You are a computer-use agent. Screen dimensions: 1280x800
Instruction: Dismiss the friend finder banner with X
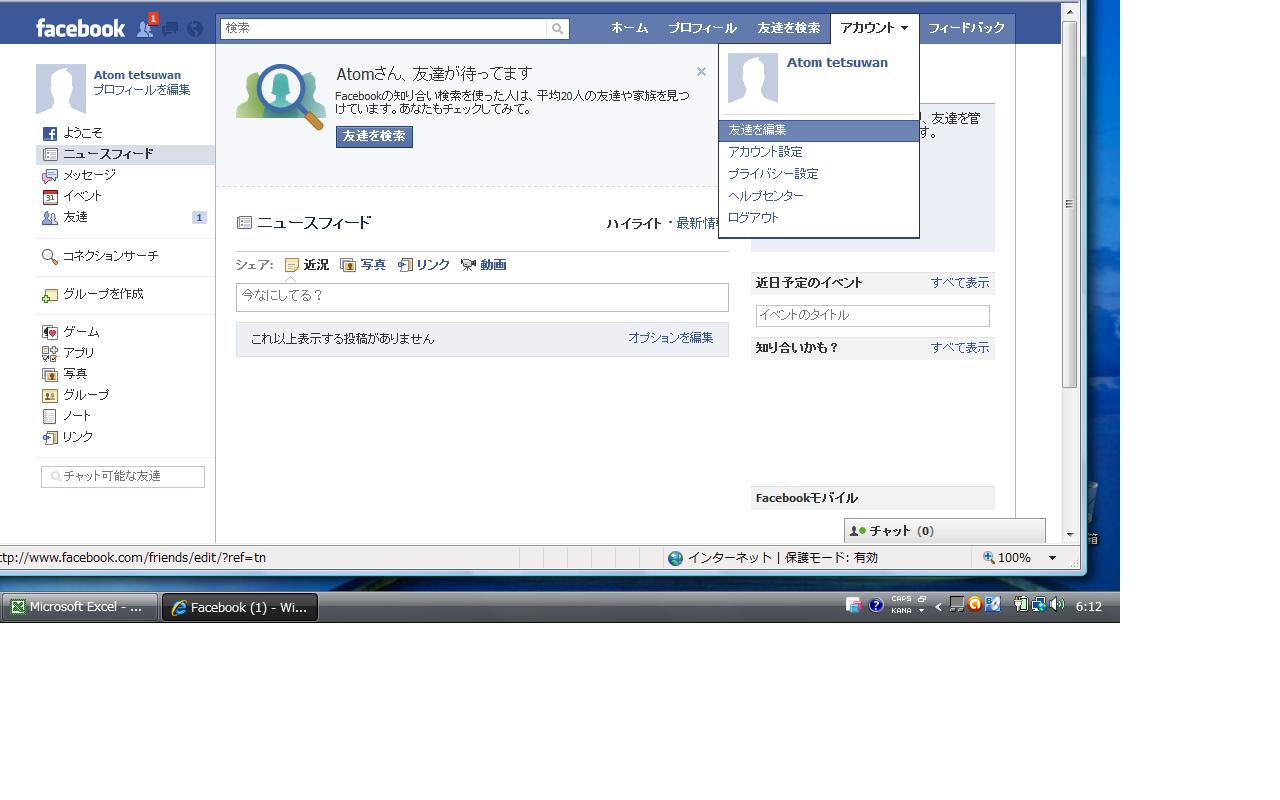point(701,72)
